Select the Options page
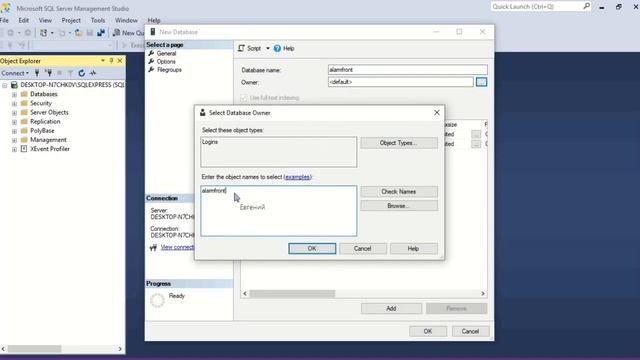The image size is (640, 360). [x=166, y=62]
